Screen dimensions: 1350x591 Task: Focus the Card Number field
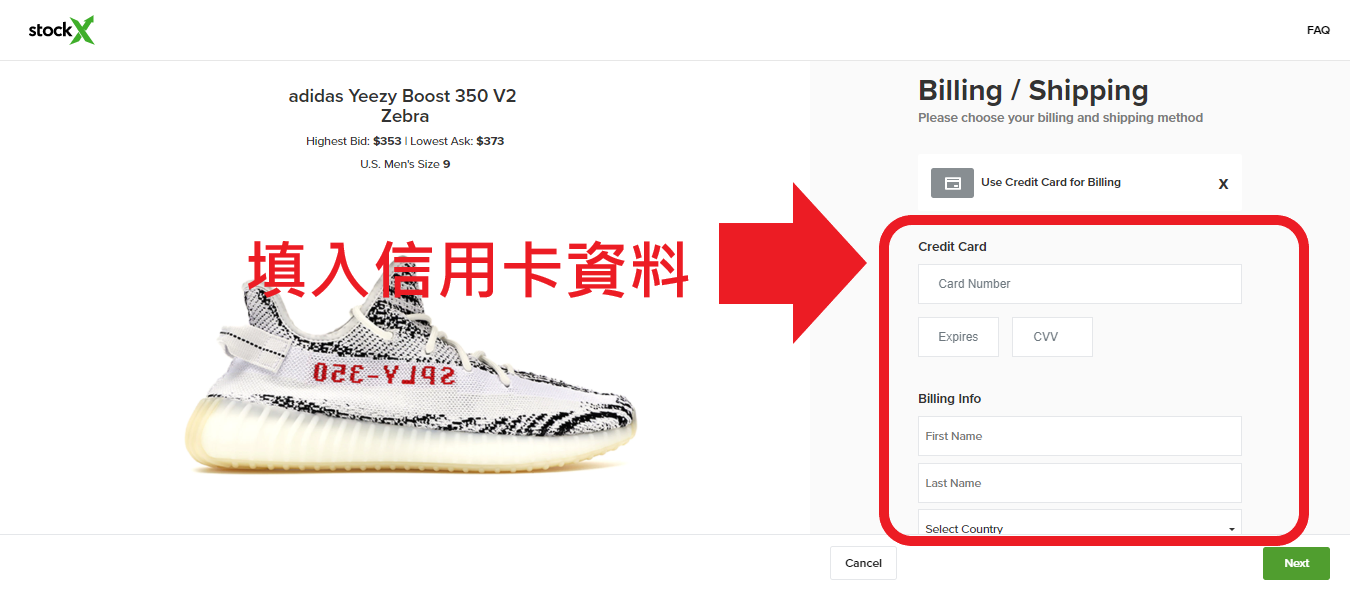(1080, 284)
